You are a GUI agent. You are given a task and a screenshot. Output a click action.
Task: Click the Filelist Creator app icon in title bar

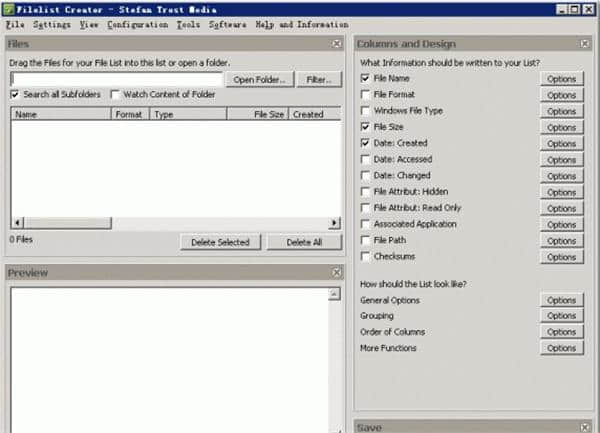click(8, 8)
